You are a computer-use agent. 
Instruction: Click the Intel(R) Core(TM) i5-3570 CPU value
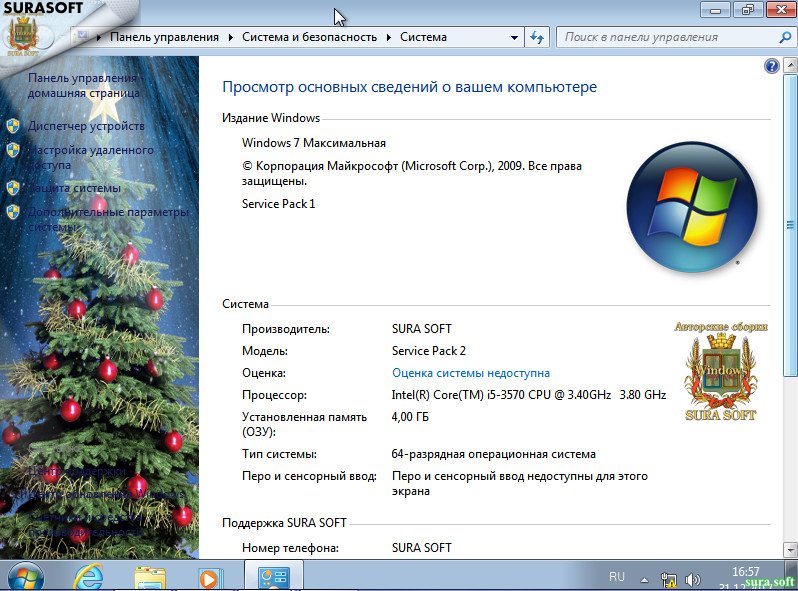(x=529, y=395)
